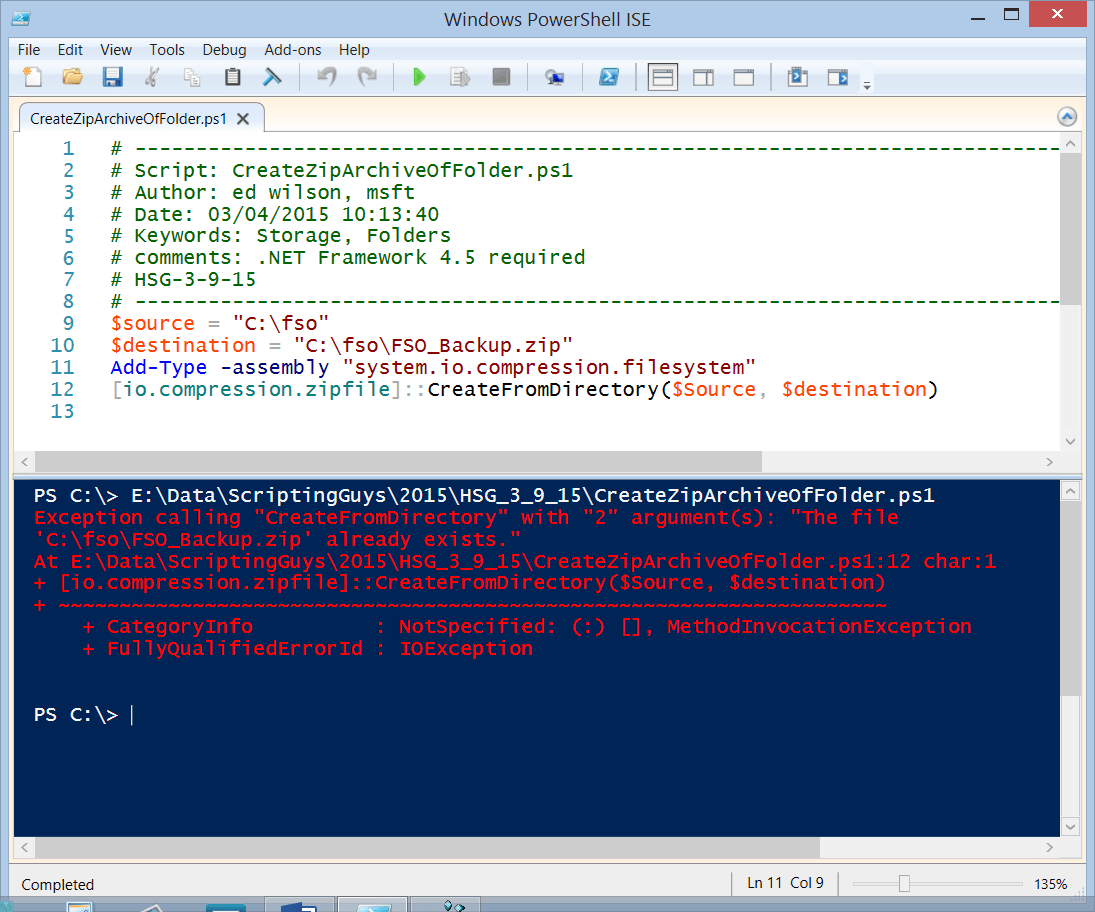Click the $source variable on line 9

(x=152, y=323)
